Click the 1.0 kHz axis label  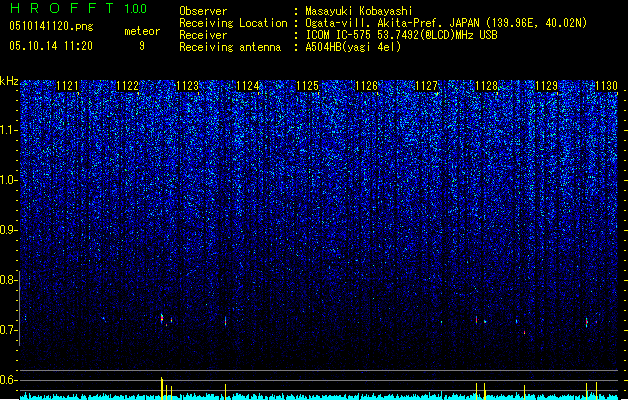[7, 180]
